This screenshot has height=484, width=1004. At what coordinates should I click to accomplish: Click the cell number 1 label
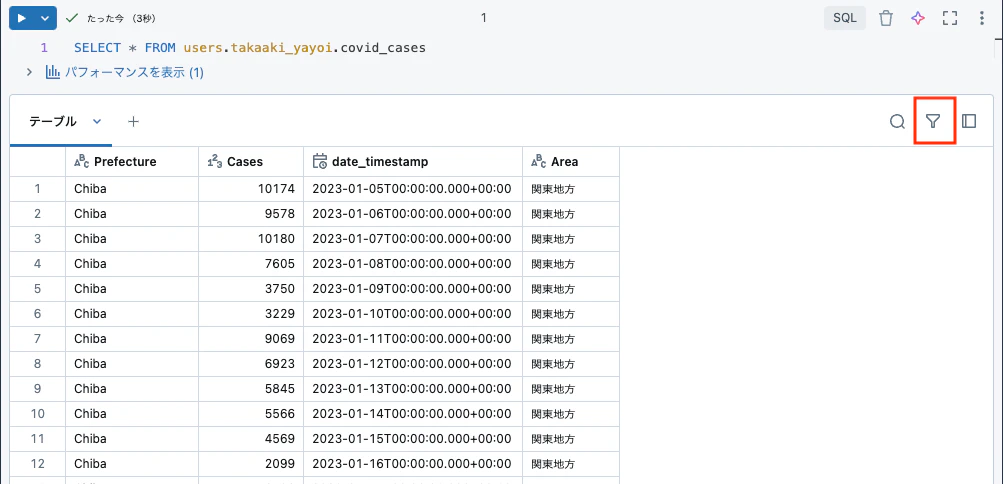483,18
